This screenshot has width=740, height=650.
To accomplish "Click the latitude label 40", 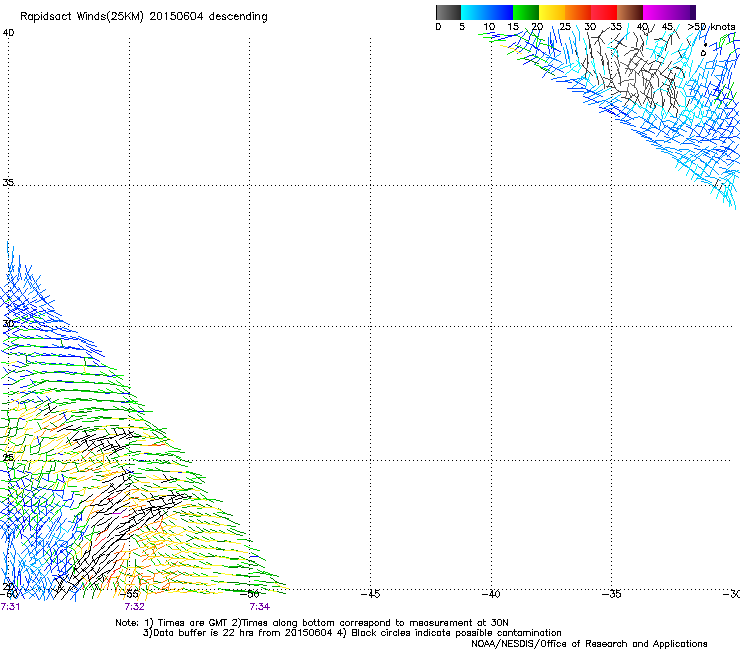I will click(x=8, y=33).
